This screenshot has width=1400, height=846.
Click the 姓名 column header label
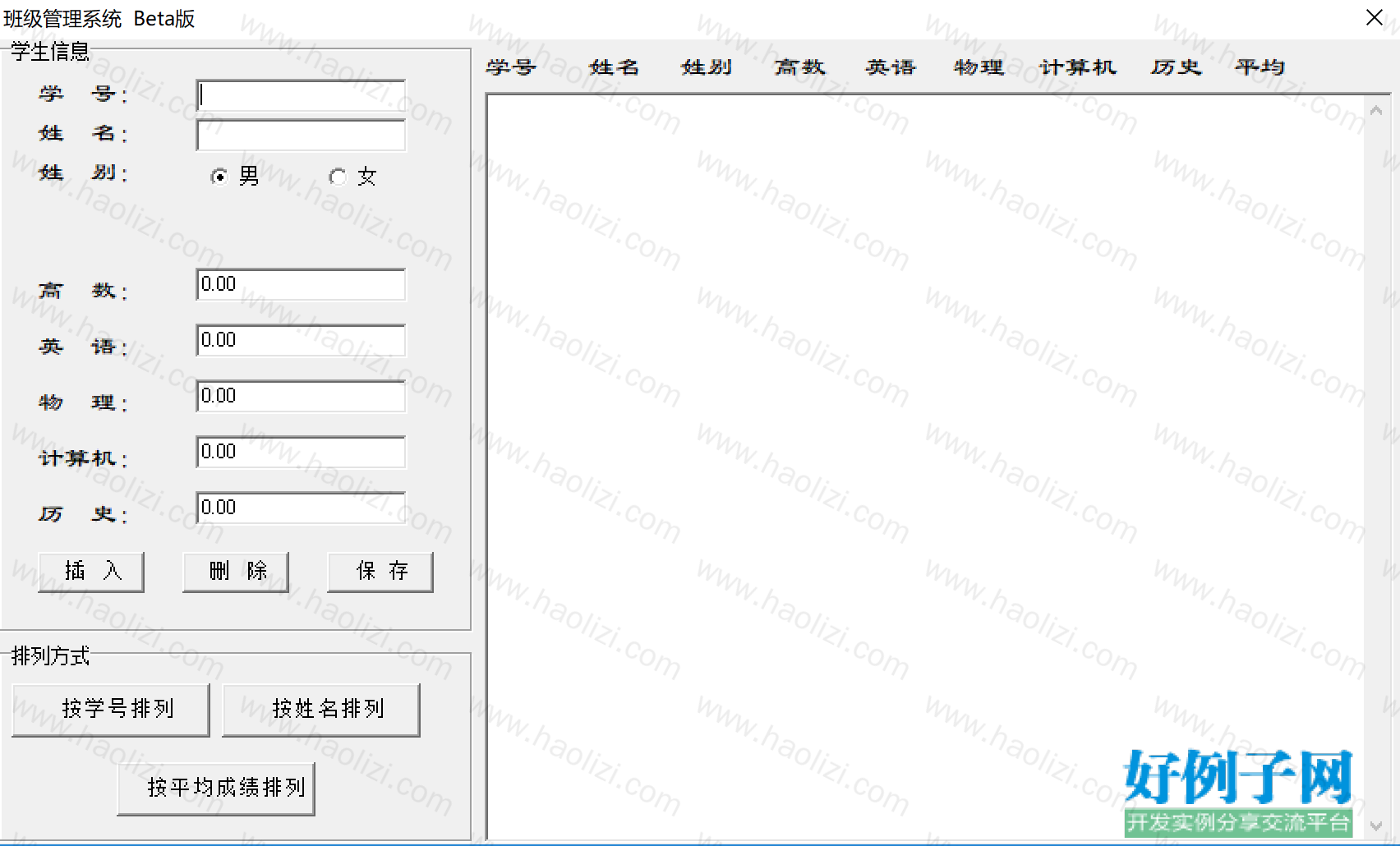coord(614,67)
